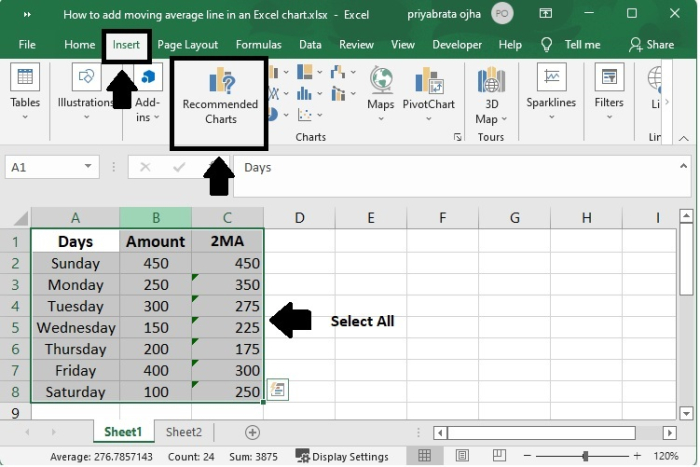Expand the Name Box dropdown
The height and width of the screenshot is (467, 700).
tap(88, 167)
